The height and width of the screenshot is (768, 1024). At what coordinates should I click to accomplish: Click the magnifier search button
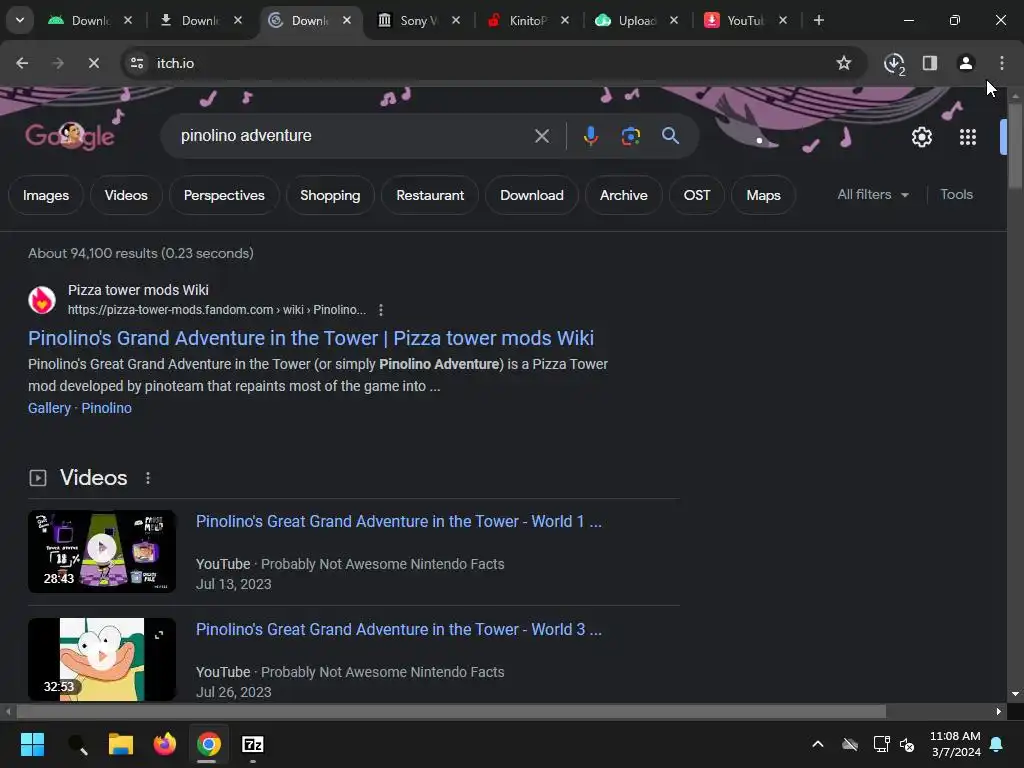pos(670,136)
